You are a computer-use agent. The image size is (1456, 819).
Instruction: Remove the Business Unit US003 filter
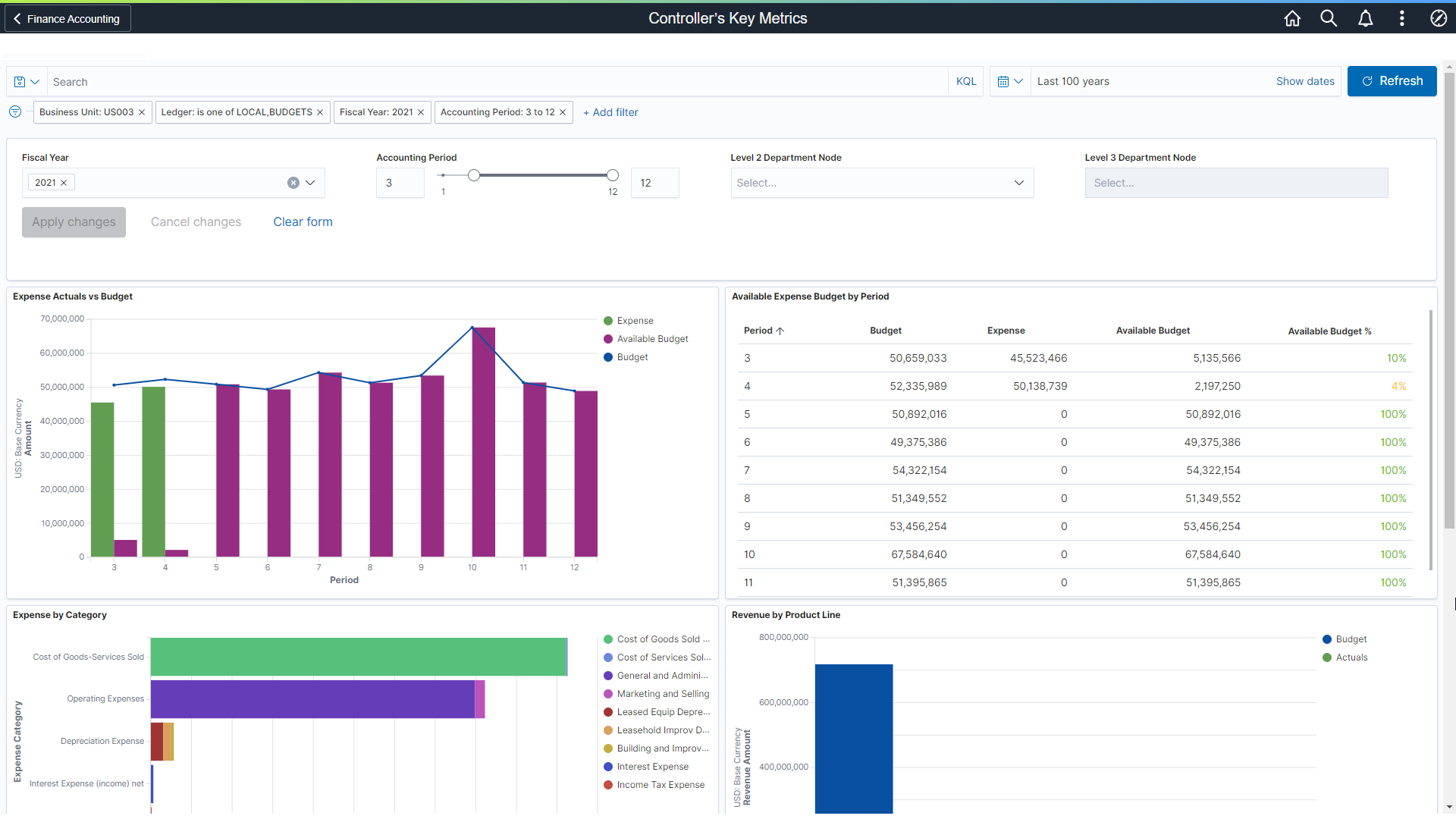click(x=143, y=112)
